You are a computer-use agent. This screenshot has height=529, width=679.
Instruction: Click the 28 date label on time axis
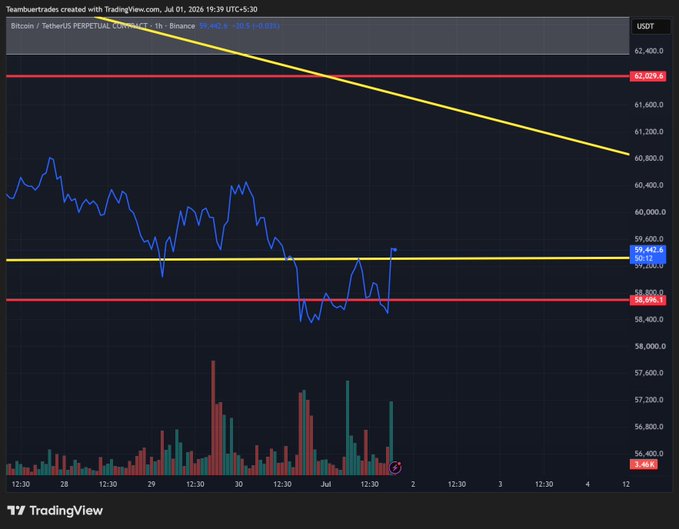click(64, 484)
